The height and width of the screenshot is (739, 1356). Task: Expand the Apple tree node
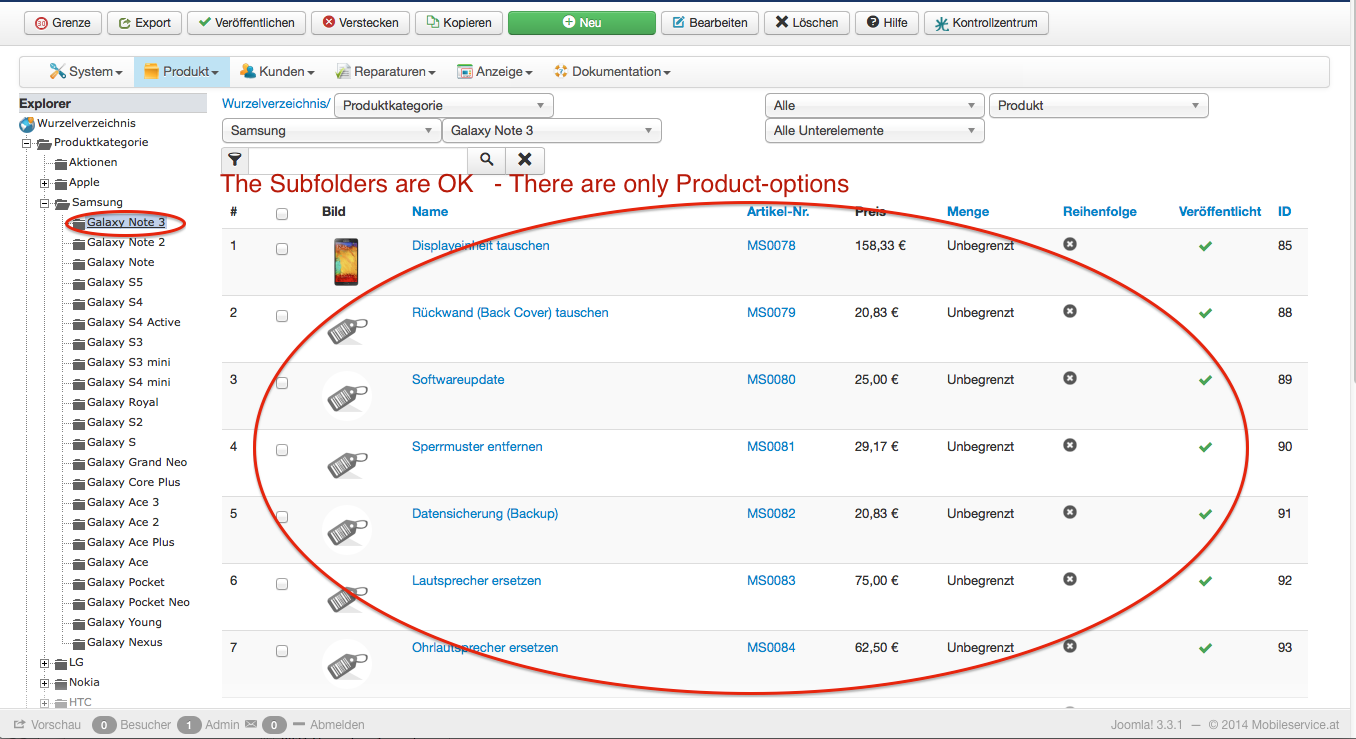coord(44,183)
